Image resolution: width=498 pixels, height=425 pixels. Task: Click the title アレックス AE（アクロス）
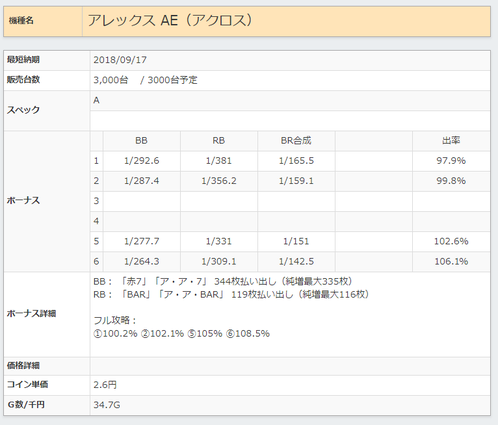(170, 20)
